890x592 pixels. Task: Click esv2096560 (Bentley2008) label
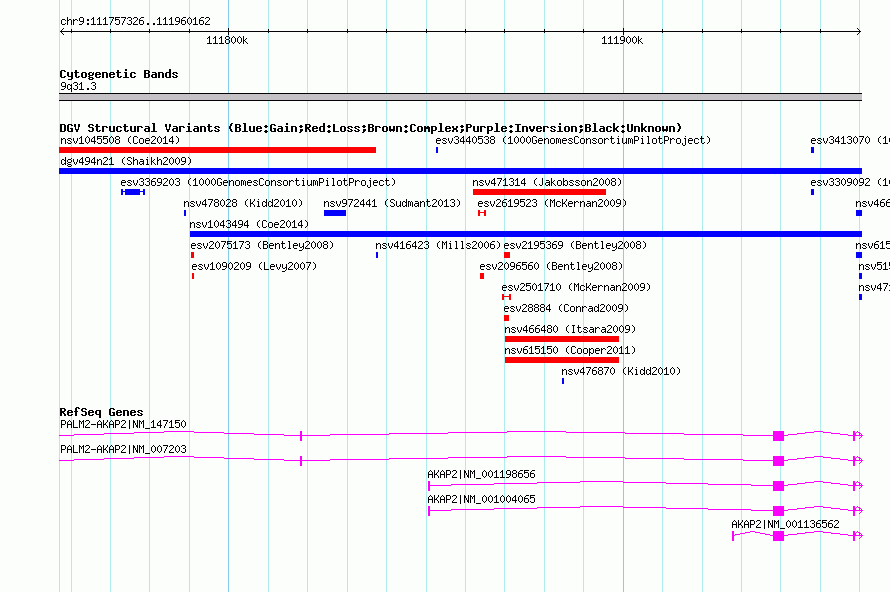551,266
